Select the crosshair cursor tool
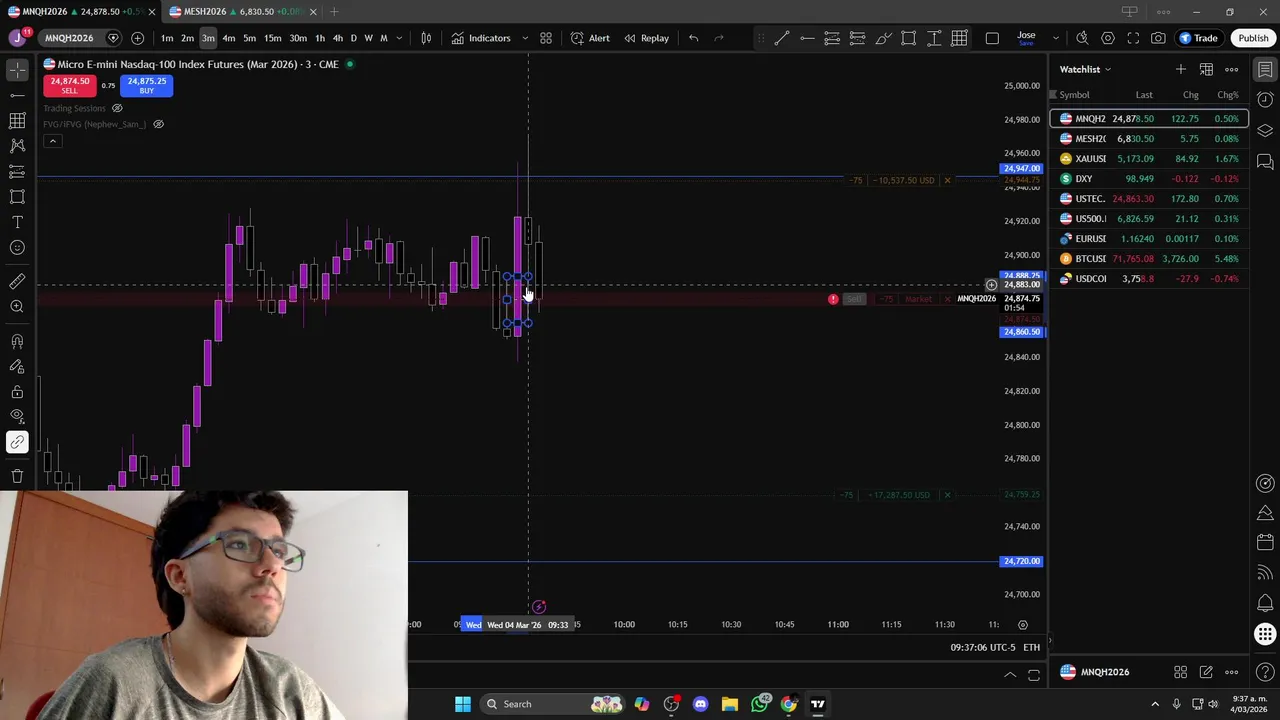 point(17,70)
